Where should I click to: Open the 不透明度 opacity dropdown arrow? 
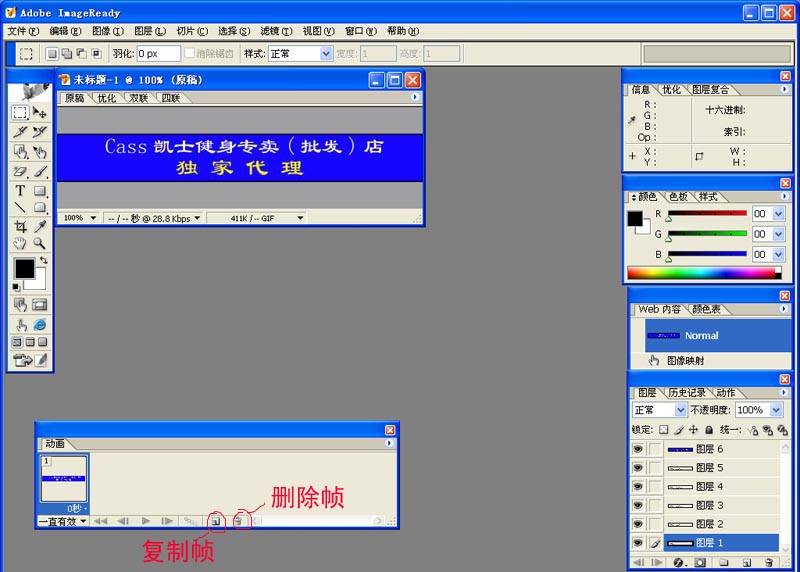pos(776,410)
